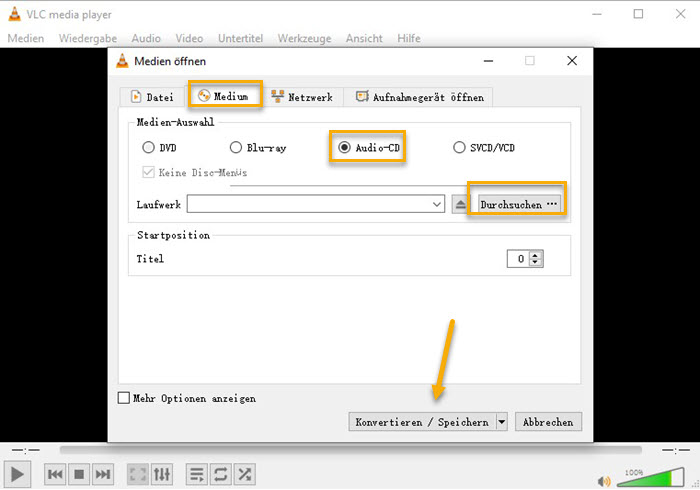Skip to next track in main window

click(103, 474)
